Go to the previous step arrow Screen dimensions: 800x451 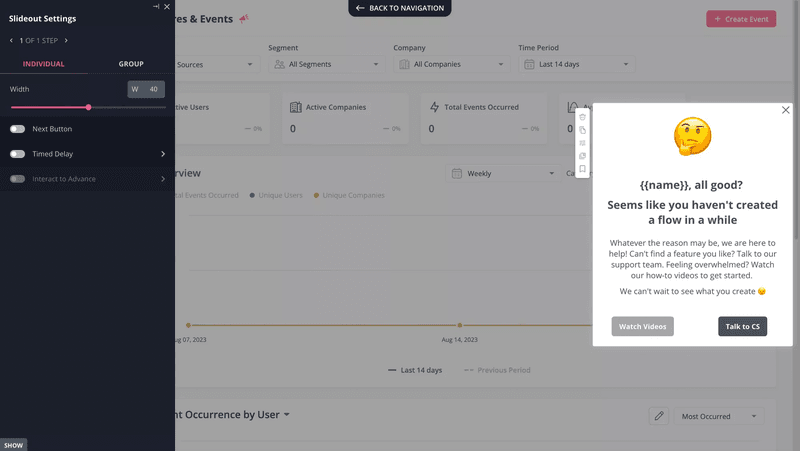pyautogui.click(x=11, y=40)
